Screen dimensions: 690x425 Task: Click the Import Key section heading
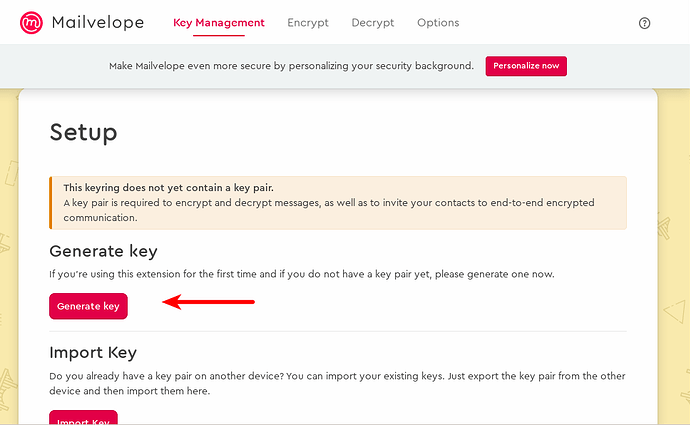click(x=93, y=353)
